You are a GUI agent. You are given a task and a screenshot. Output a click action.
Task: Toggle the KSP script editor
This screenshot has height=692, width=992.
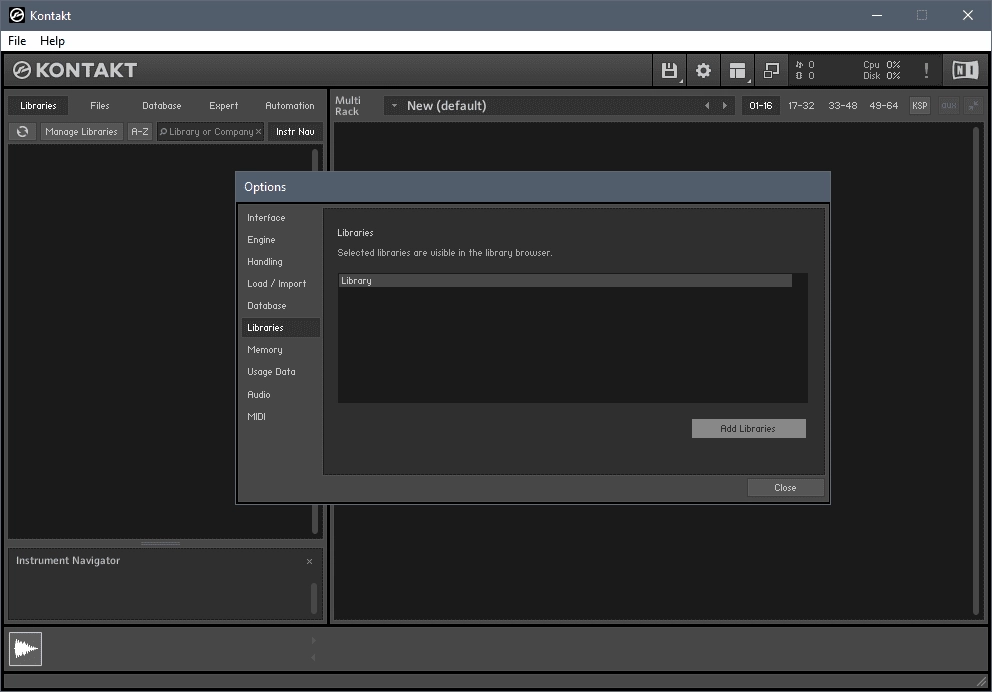pyautogui.click(x=919, y=106)
